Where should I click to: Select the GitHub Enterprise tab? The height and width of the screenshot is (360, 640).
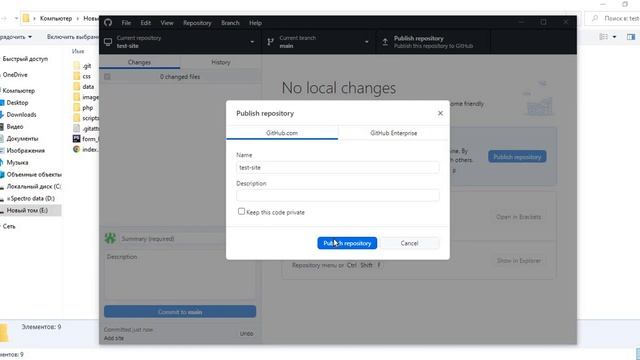393,133
